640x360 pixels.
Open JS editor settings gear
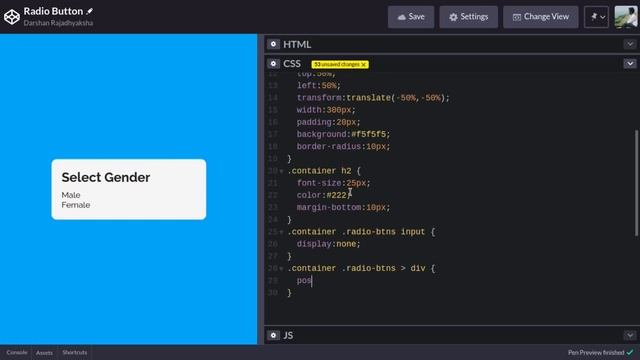[x=273, y=335]
